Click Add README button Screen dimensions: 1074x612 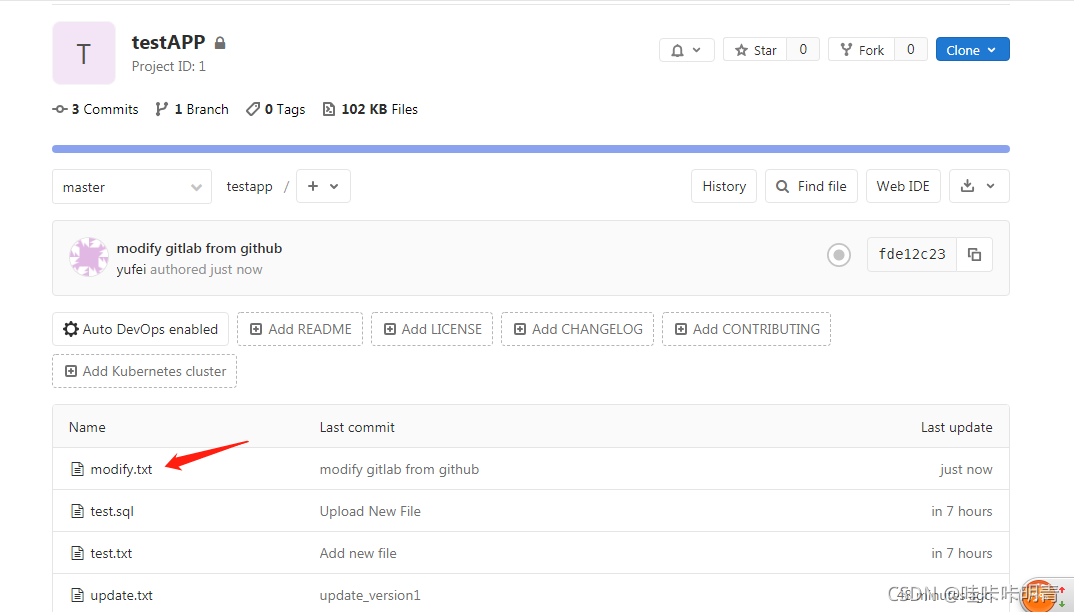click(300, 329)
